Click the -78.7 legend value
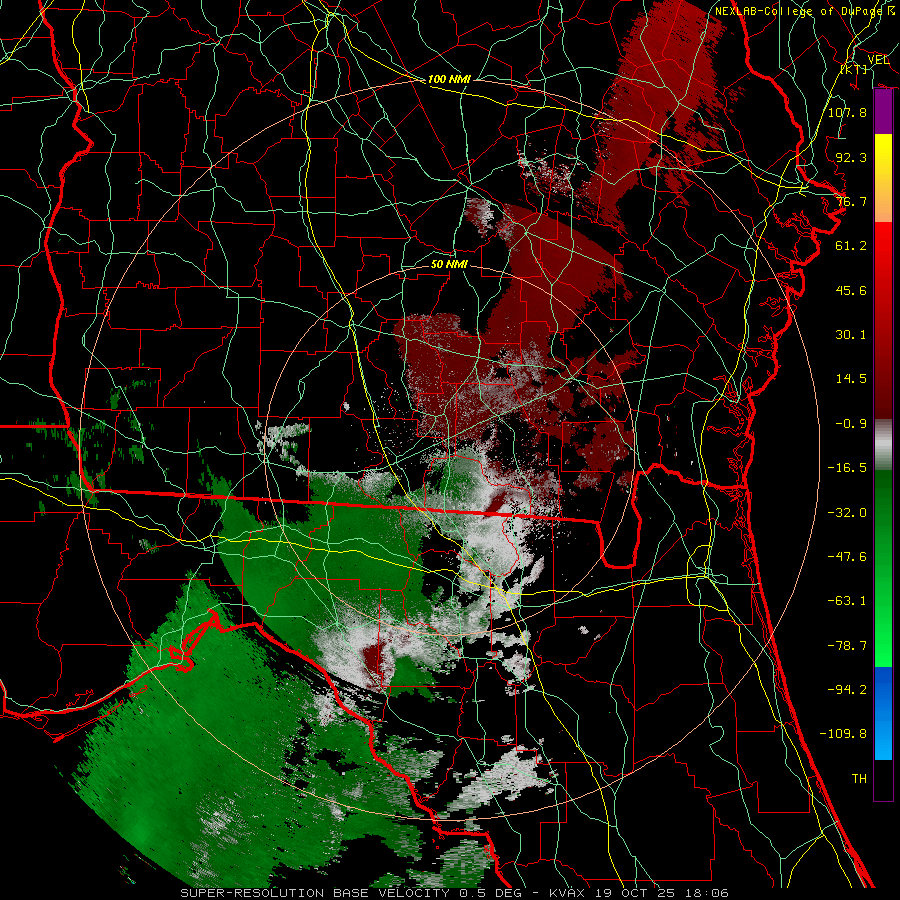Viewport: 900px width, 900px height. (847, 646)
